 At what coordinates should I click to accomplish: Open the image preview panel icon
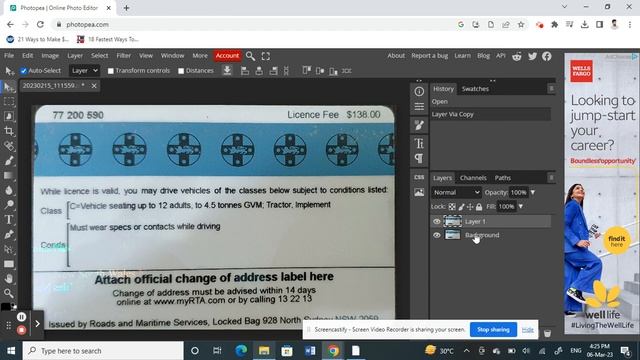[419, 193]
